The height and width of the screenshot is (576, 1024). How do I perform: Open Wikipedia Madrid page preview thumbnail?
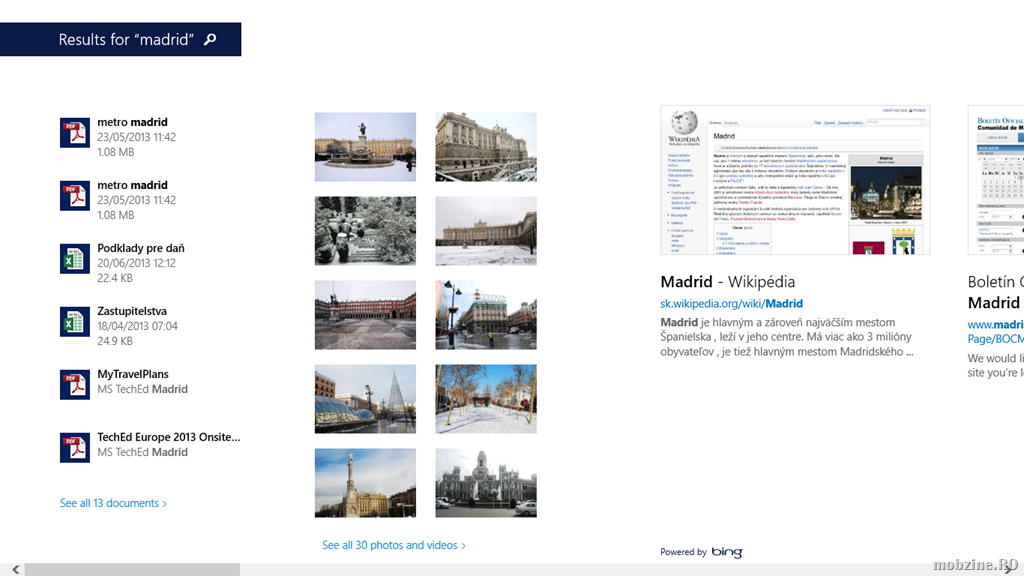click(795, 180)
